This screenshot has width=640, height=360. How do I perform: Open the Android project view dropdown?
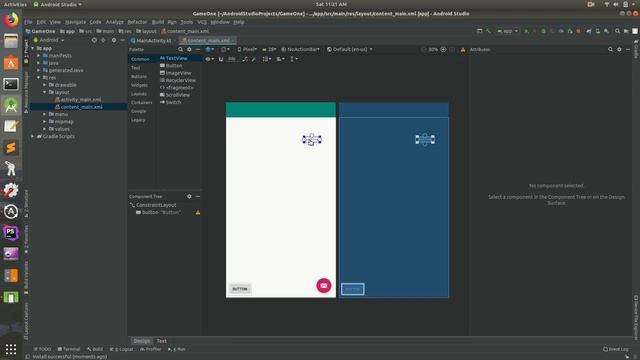[49, 40]
